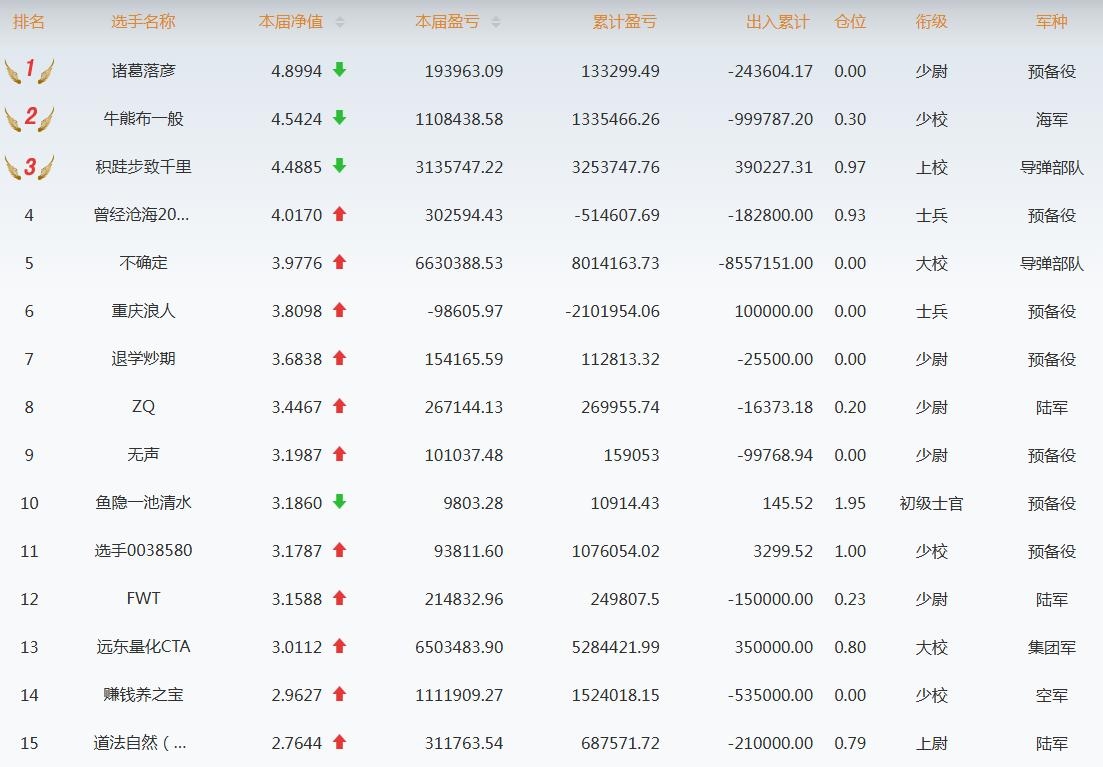Screen dimensions: 1103x767
Task: Open player 诸葛落彦's profile
Action: point(143,71)
